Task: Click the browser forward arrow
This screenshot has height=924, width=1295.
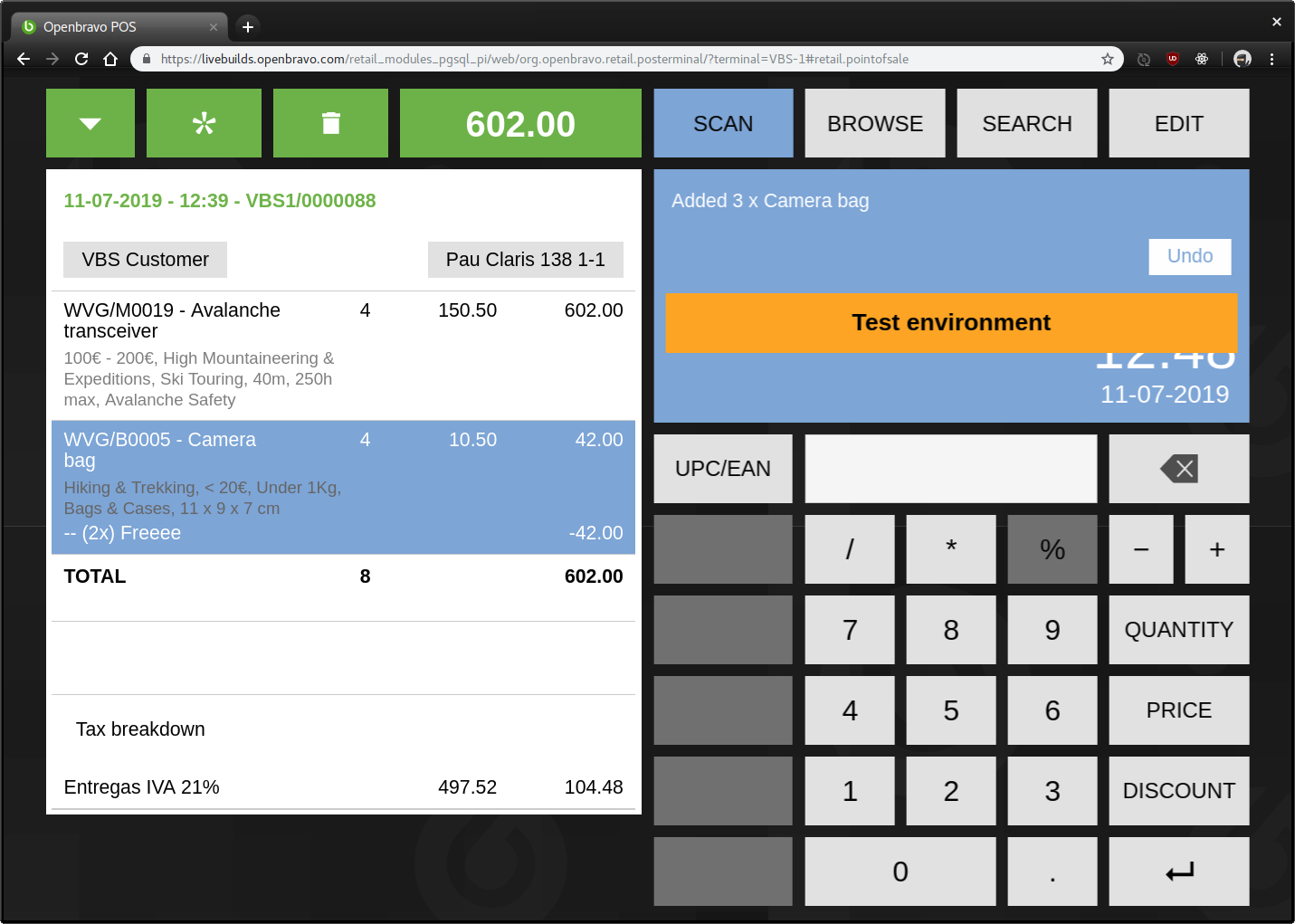Action: tap(52, 59)
